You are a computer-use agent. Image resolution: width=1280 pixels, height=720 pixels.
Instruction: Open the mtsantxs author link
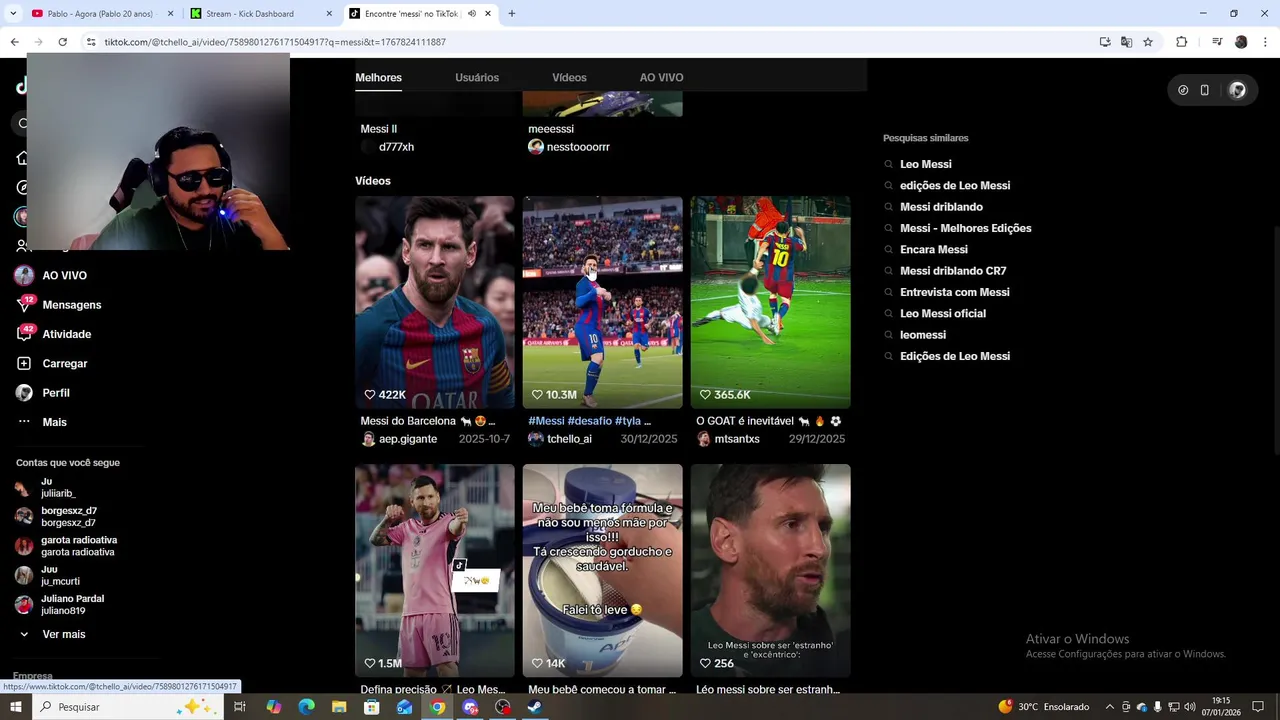[x=737, y=439]
